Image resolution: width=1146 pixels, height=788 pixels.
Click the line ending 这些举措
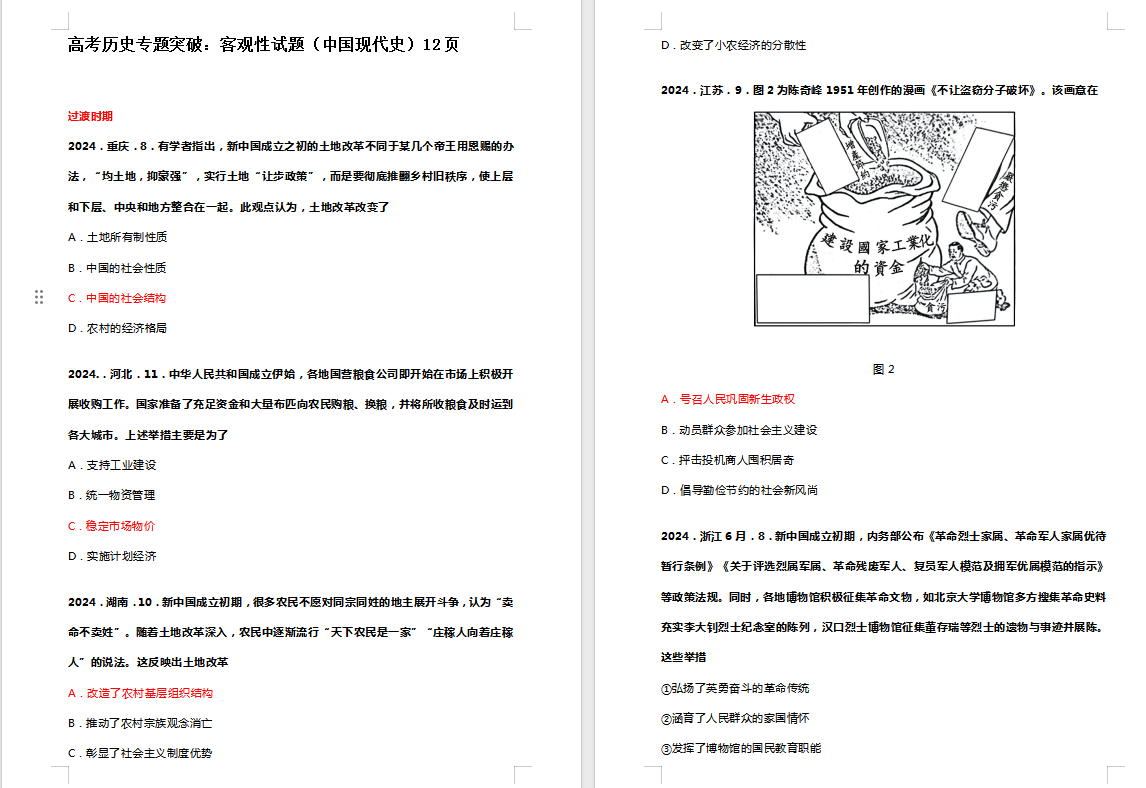(x=683, y=657)
